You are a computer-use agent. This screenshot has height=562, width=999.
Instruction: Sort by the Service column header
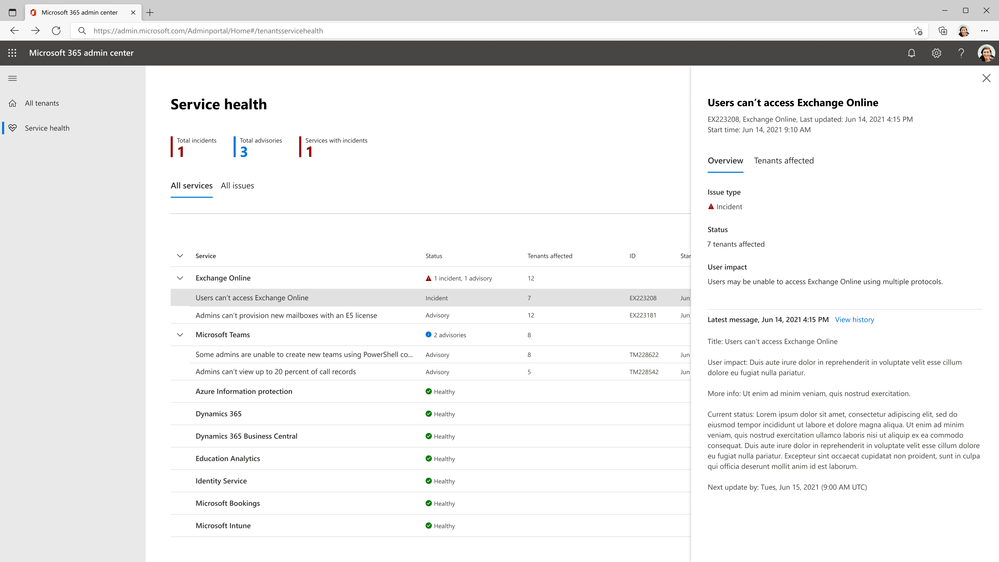(x=205, y=256)
